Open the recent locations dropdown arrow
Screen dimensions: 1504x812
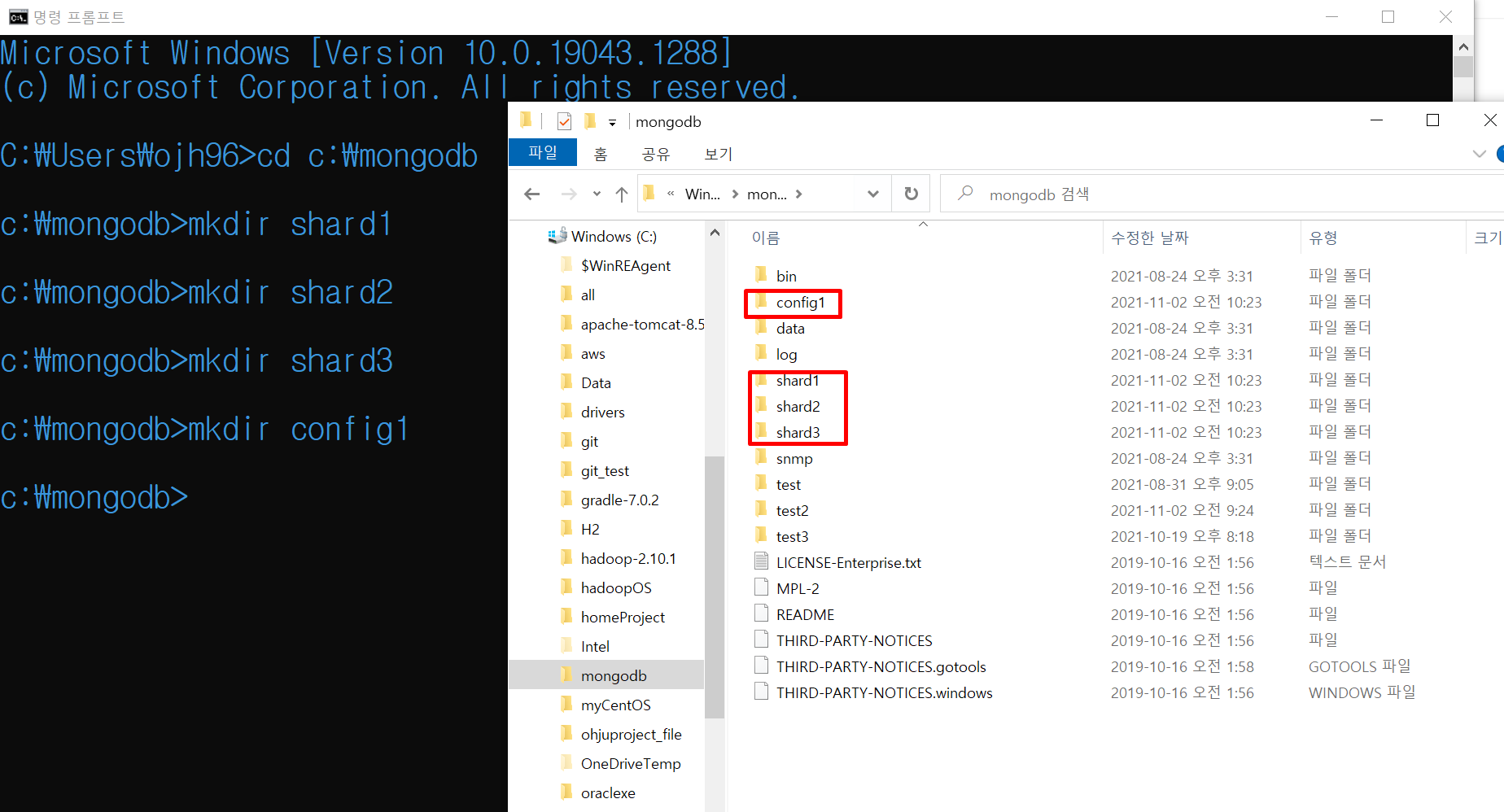[x=597, y=194]
